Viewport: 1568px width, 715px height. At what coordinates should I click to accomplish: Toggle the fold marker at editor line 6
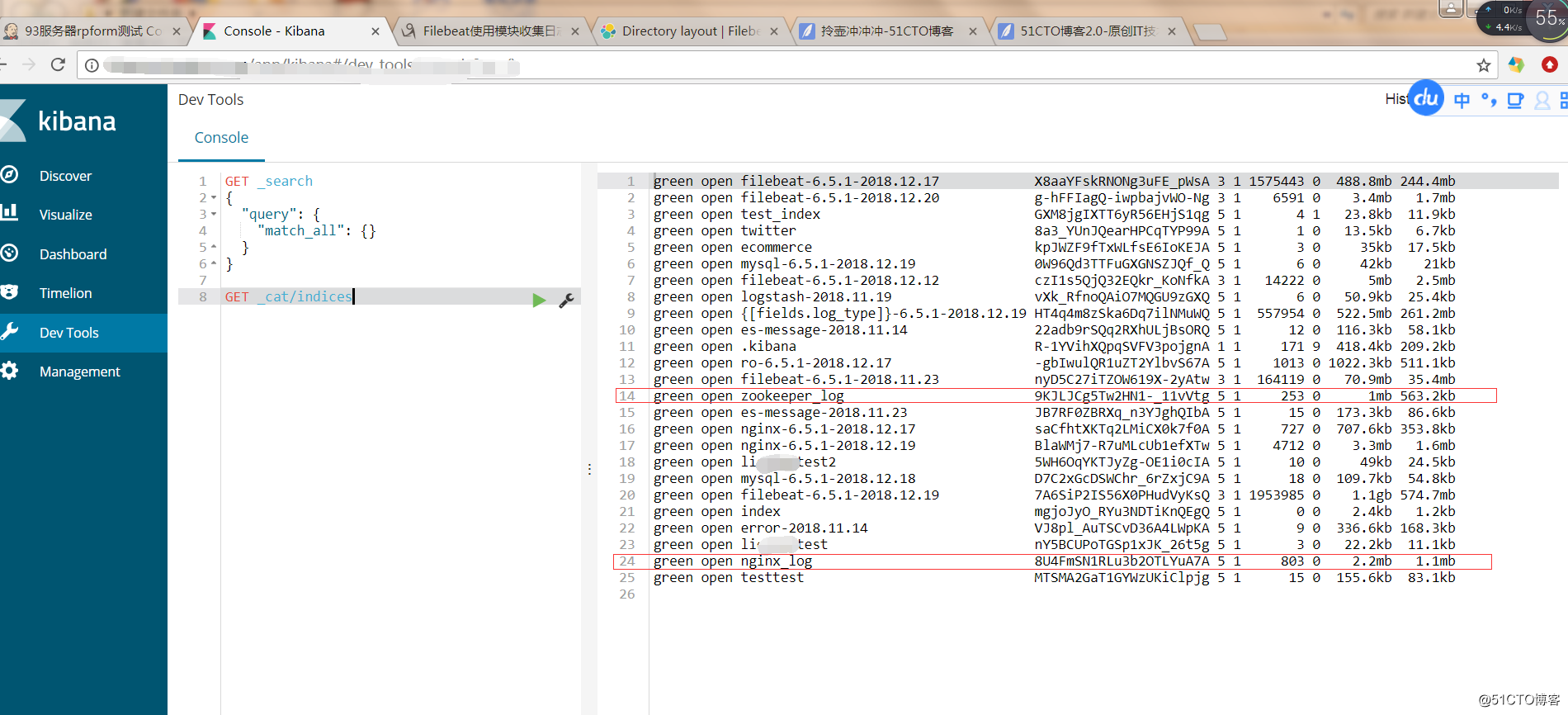214,264
